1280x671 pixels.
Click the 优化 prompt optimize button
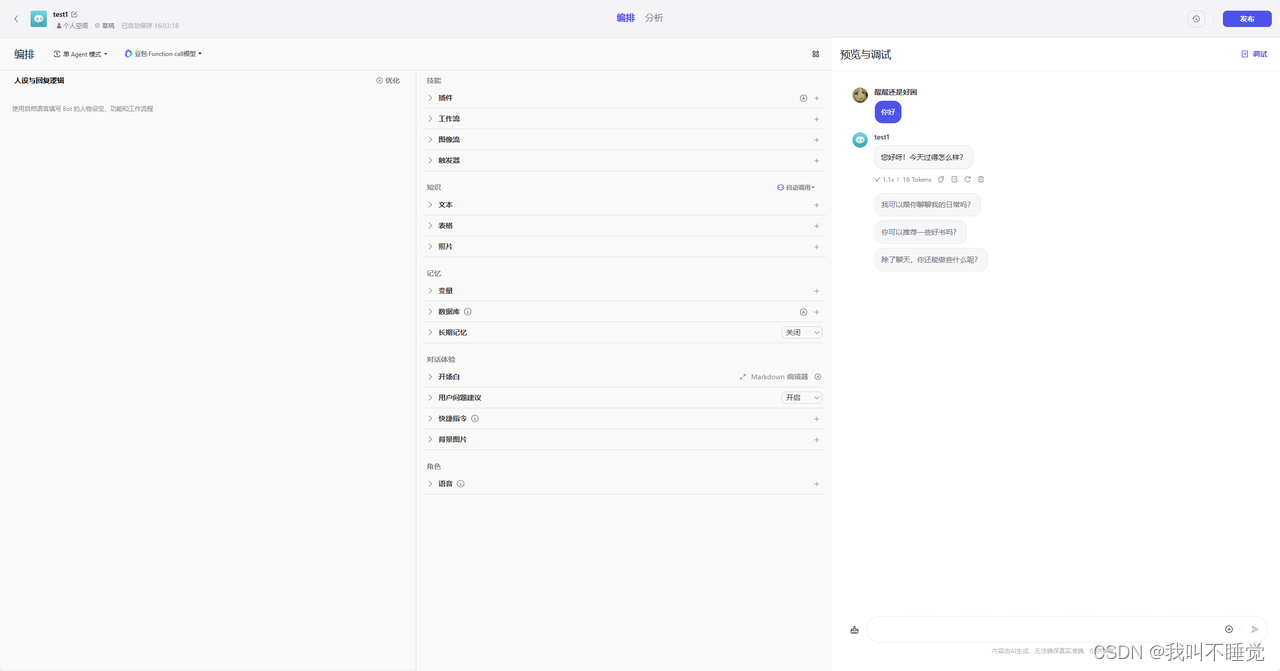click(x=388, y=81)
